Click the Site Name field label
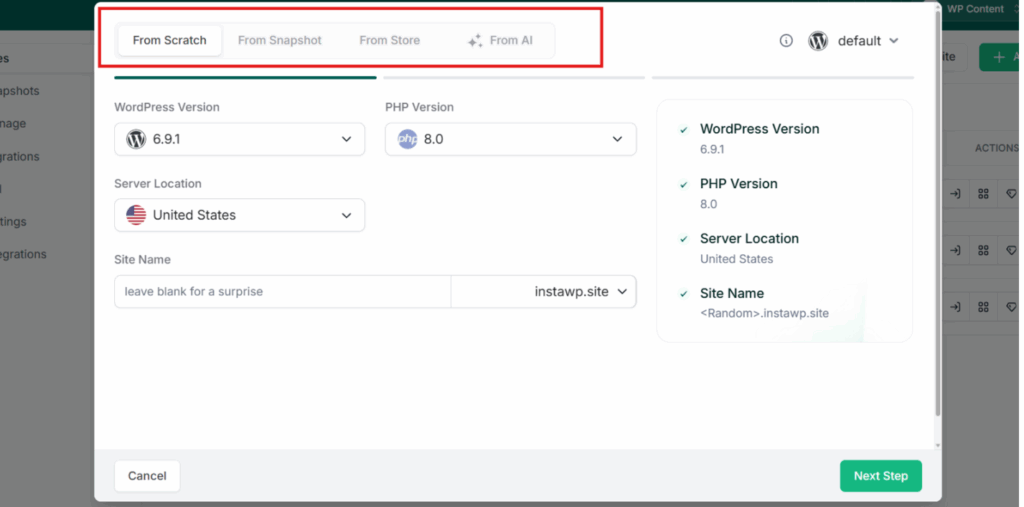The image size is (1024, 507). click(142, 259)
